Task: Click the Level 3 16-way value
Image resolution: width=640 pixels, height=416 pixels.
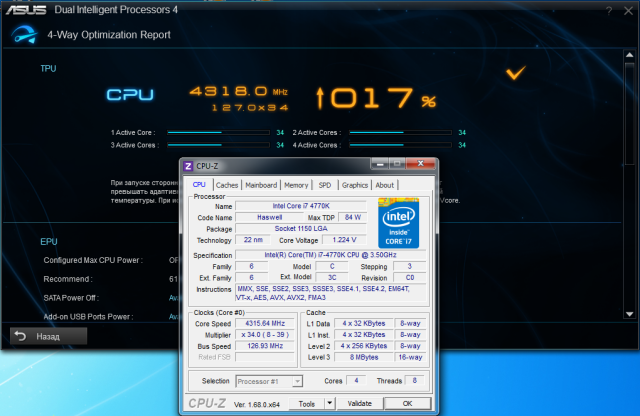Action: click(410, 357)
